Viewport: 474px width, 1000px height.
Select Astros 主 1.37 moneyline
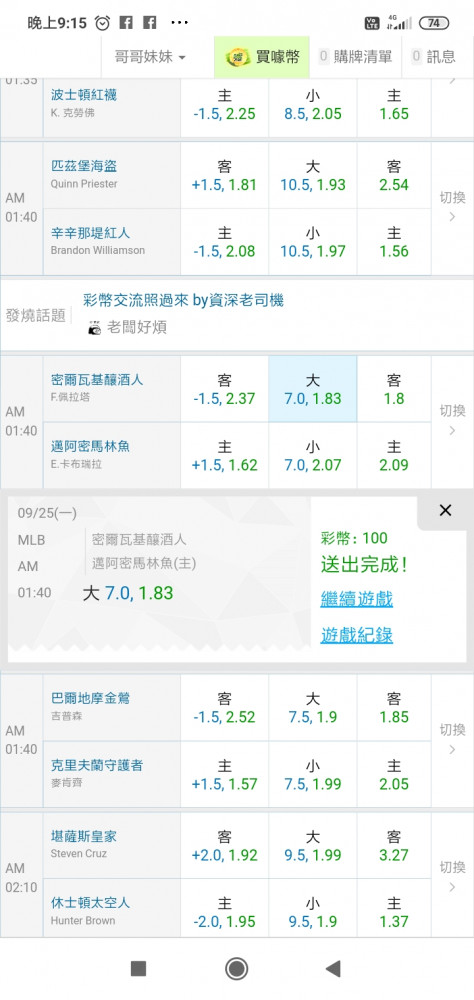click(394, 912)
